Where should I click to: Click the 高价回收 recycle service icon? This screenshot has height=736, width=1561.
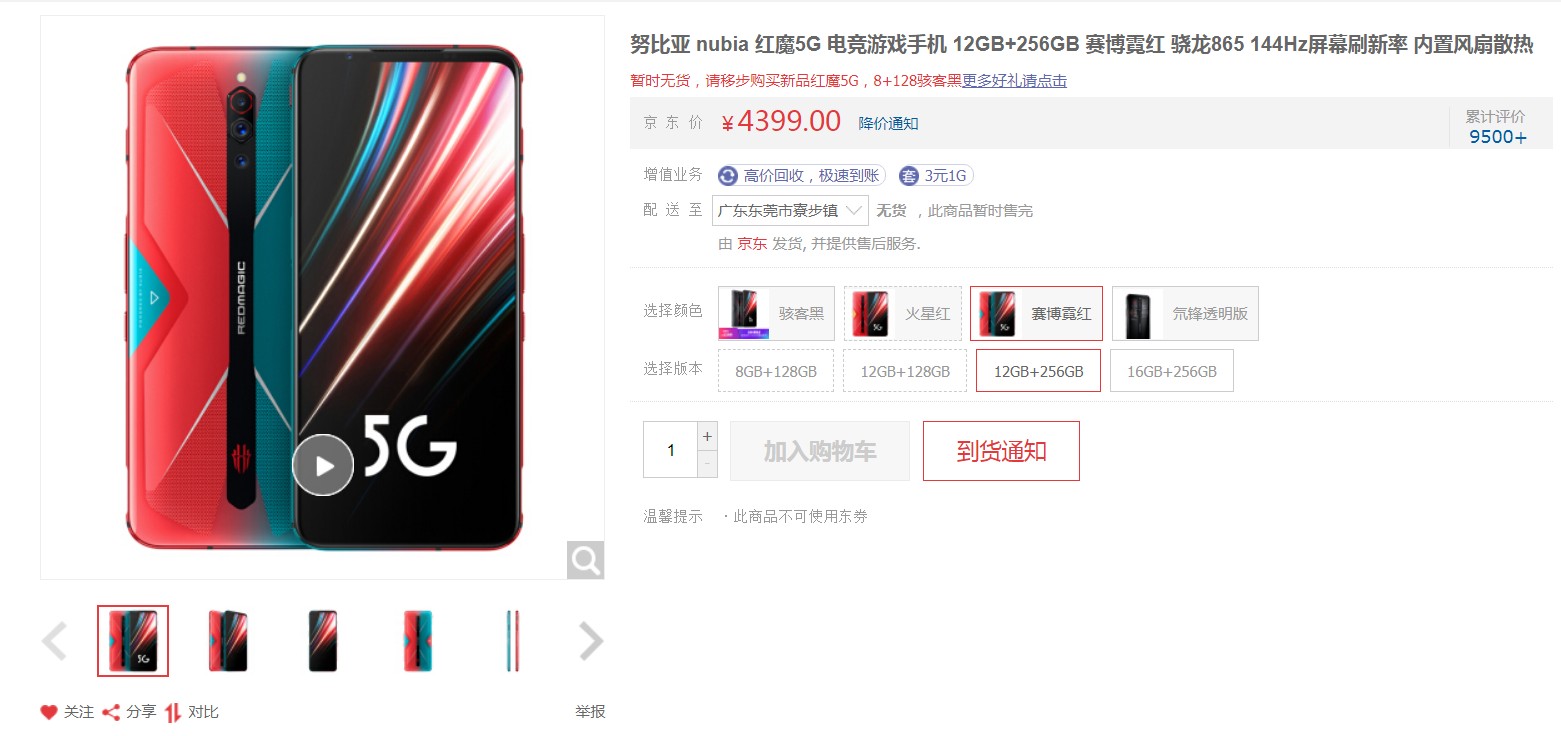727,176
